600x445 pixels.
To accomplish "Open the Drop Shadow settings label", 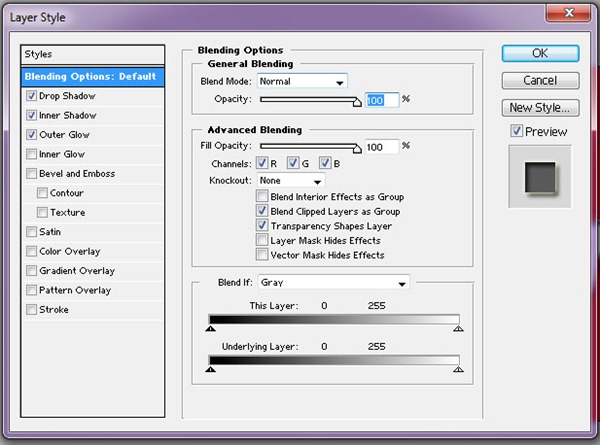I will pos(67,96).
